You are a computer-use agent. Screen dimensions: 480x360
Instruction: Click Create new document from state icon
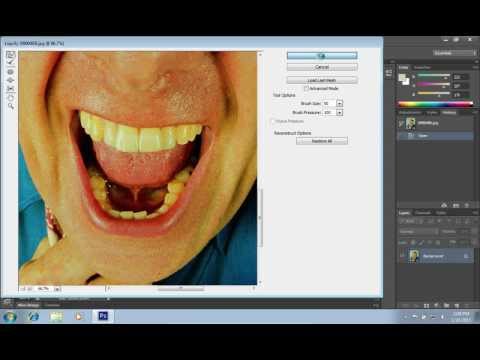pos(444,205)
